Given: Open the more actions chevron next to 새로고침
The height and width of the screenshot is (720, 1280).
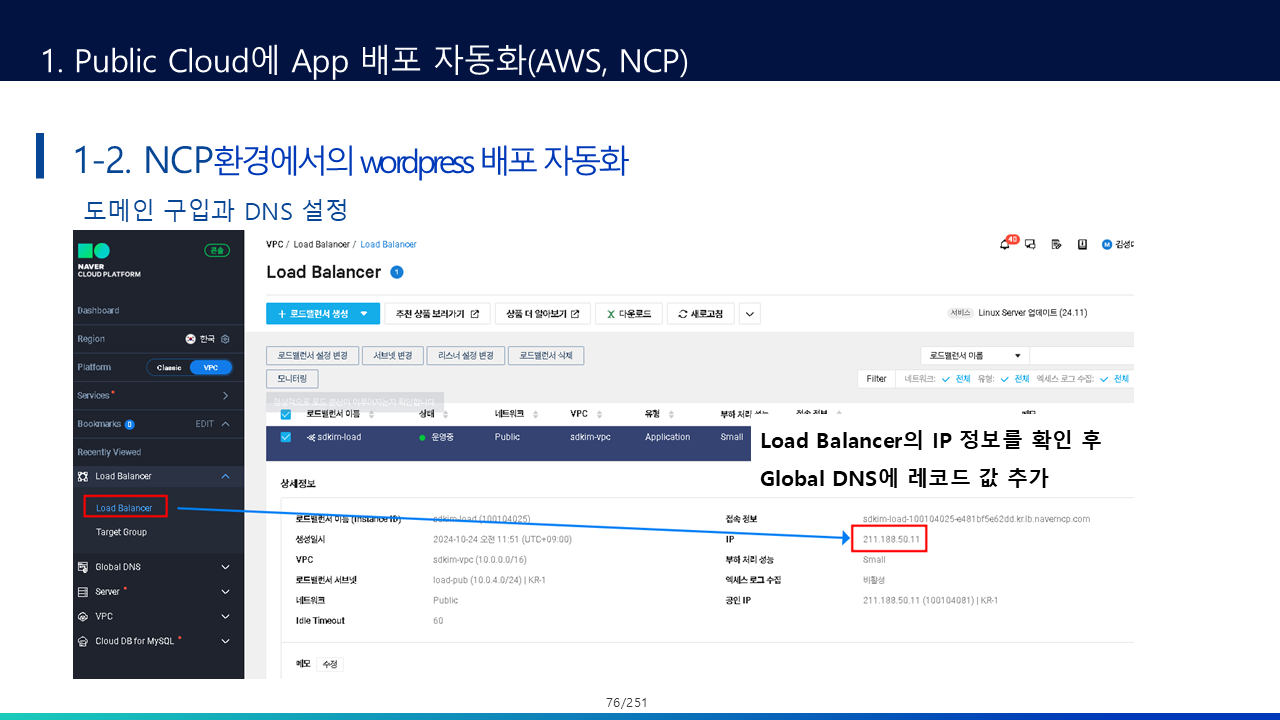Looking at the screenshot, I should pos(750,314).
